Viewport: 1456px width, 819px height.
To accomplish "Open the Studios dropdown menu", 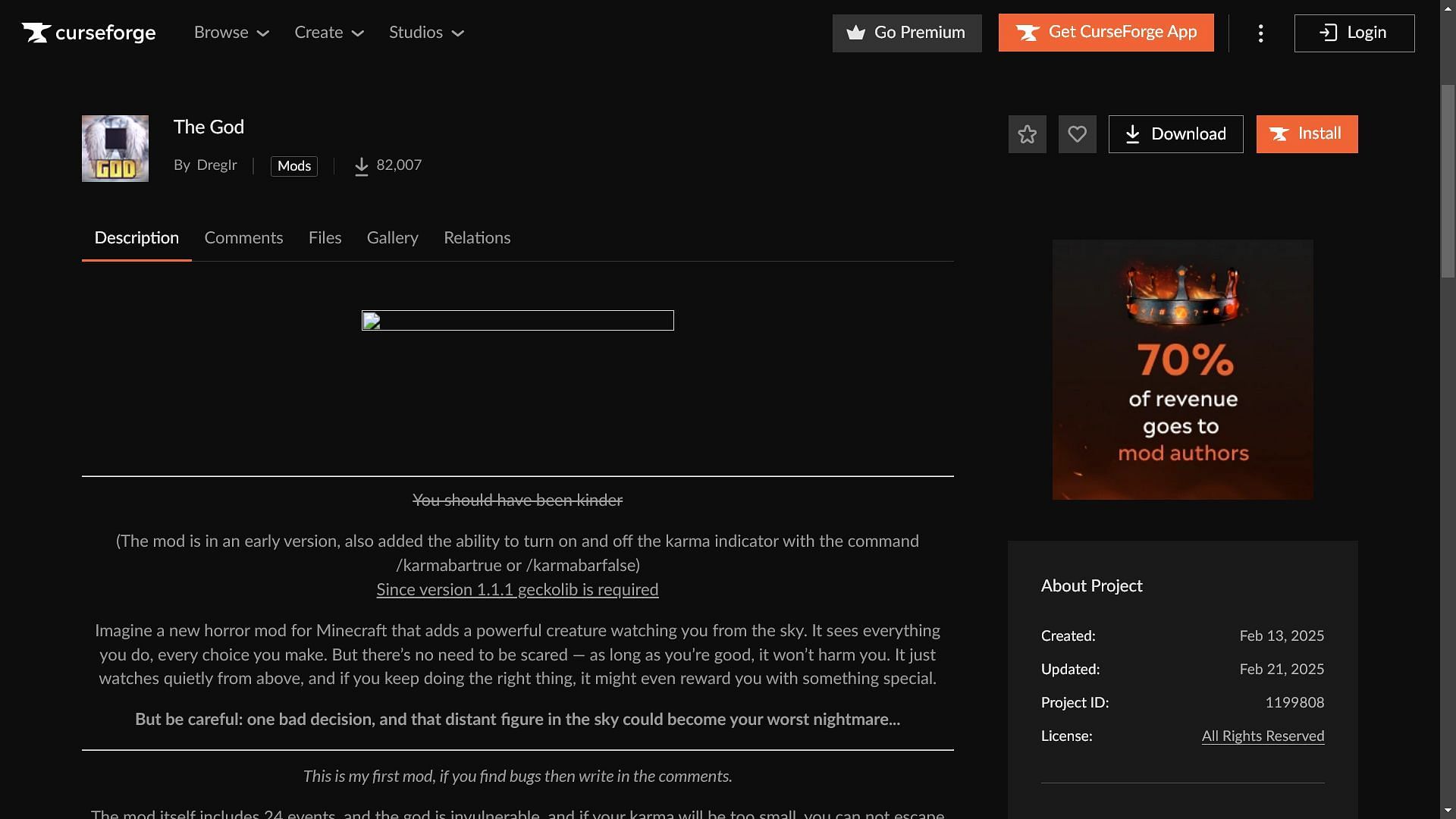I will pos(427,32).
